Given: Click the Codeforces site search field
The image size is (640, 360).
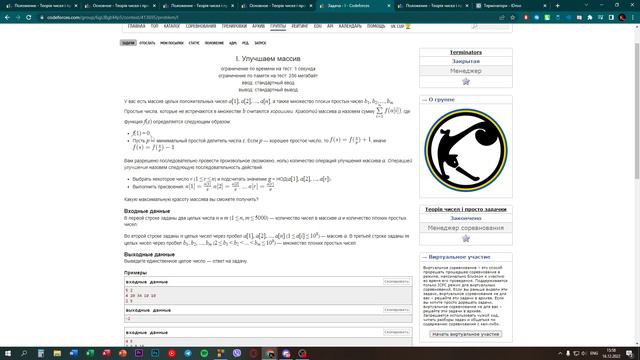Looking at the screenshot, I should tap(494, 26).
